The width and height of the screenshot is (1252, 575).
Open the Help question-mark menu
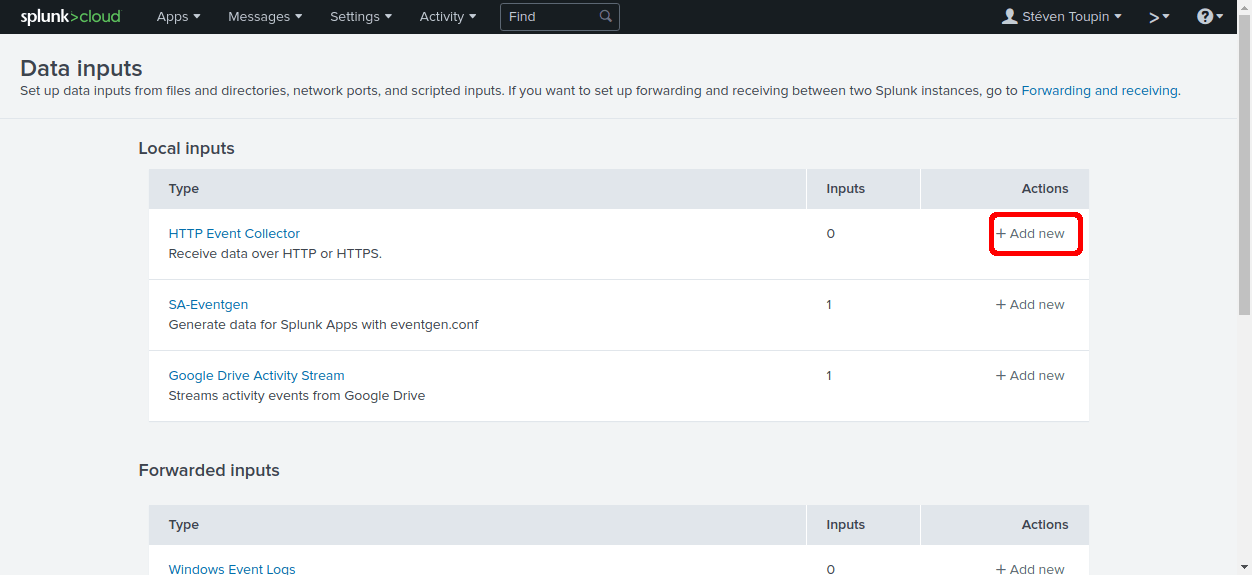[1210, 16]
